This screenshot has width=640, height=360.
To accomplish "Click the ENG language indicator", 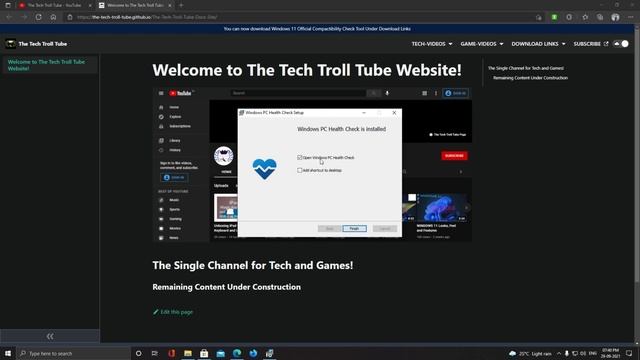I will pyautogui.click(x=592, y=353).
